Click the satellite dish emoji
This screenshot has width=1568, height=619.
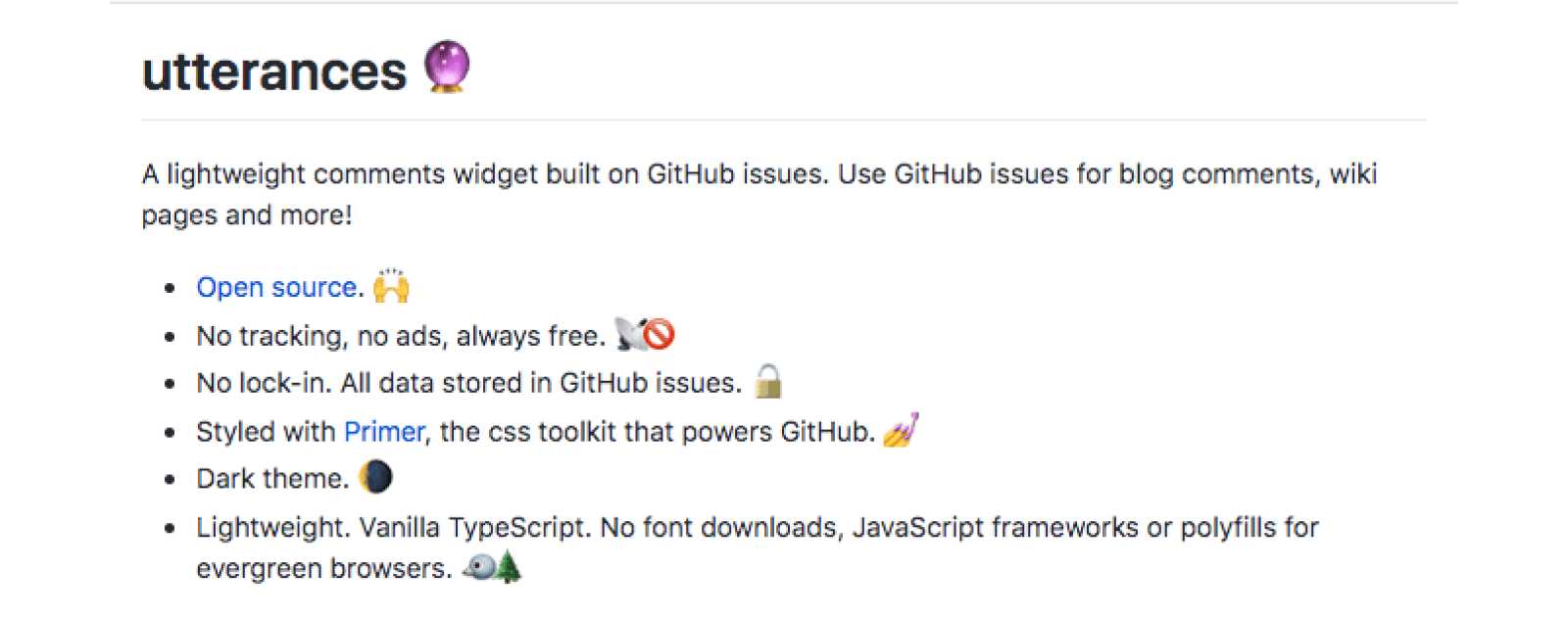629,334
